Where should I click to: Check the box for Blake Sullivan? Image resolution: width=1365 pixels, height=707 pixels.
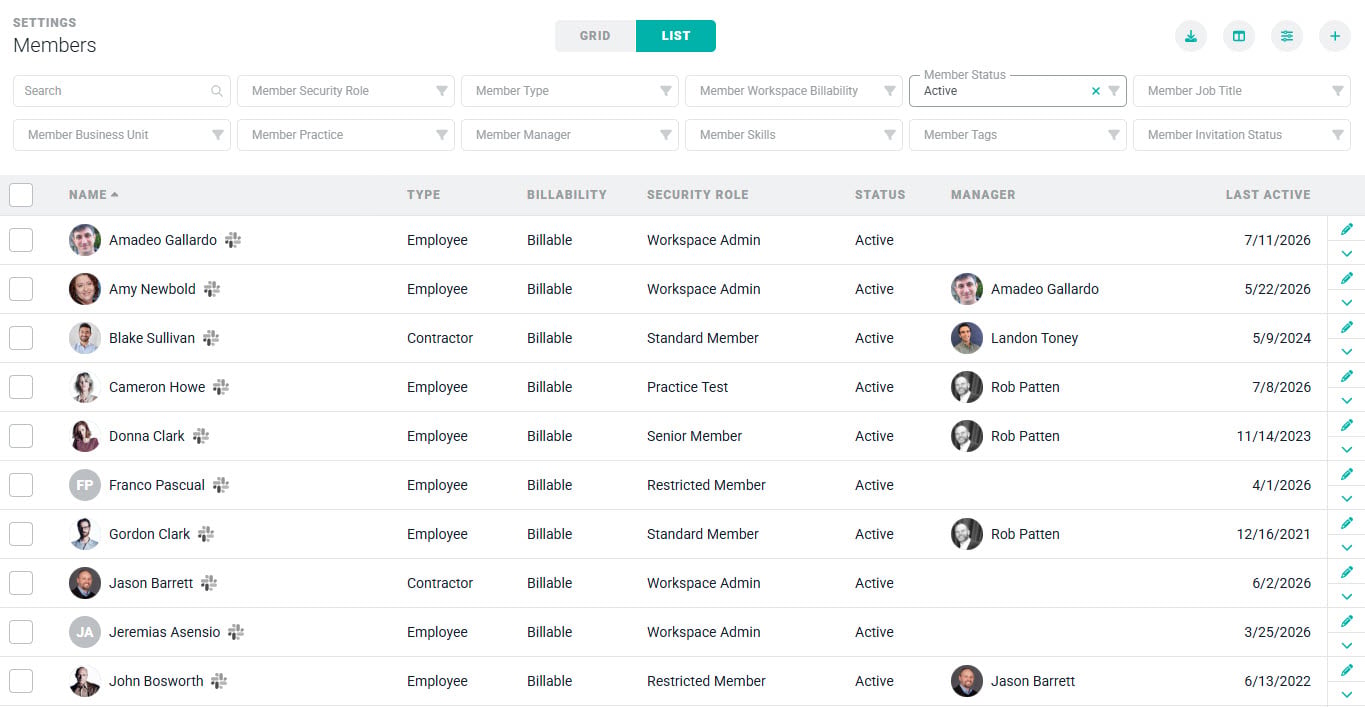(21, 338)
